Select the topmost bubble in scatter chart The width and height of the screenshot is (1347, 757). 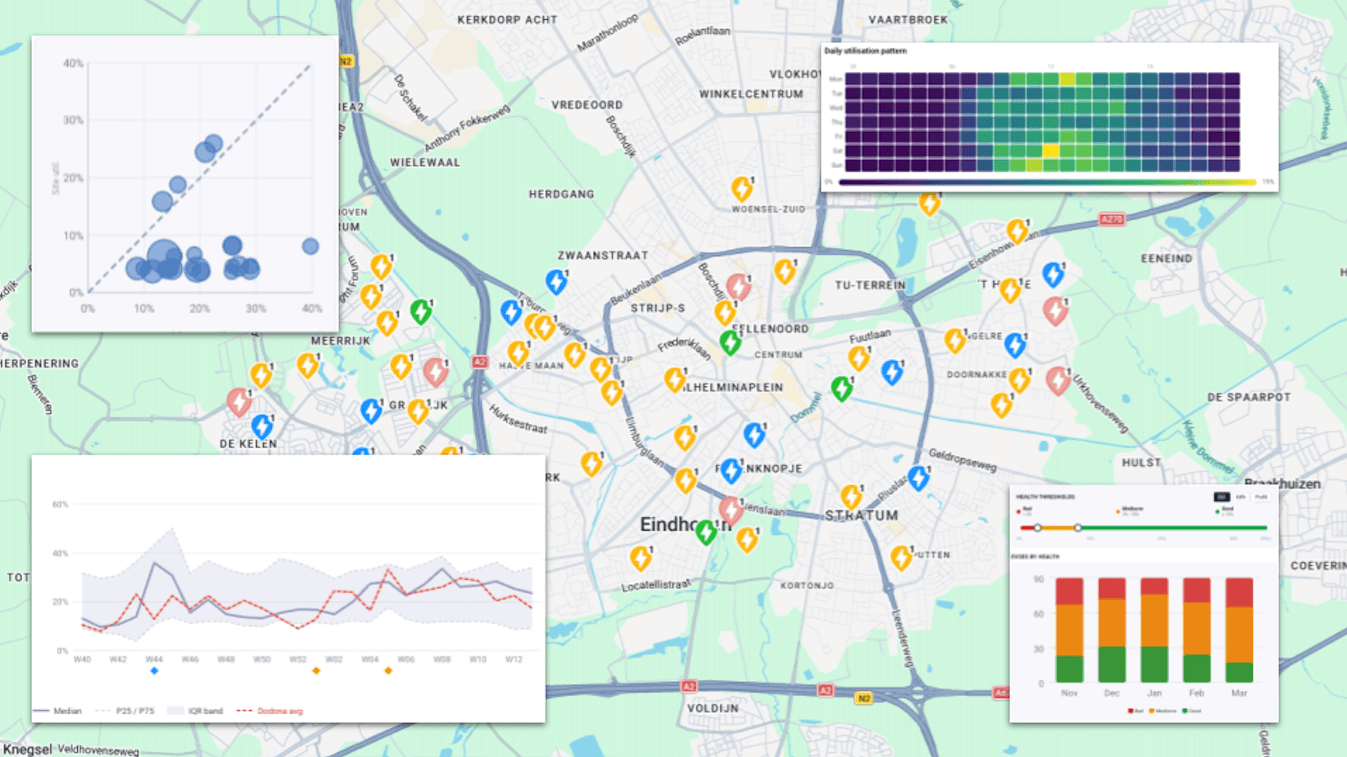pos(213,144)
